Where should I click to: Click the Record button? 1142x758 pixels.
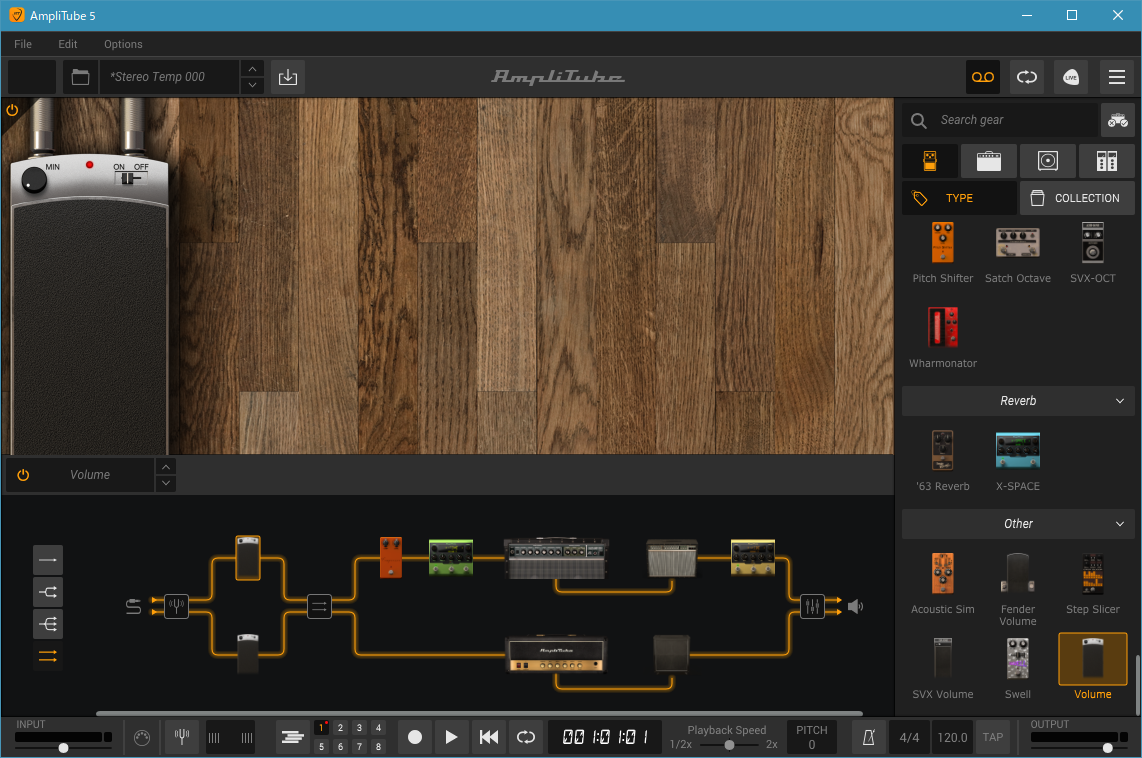[414, 738]
